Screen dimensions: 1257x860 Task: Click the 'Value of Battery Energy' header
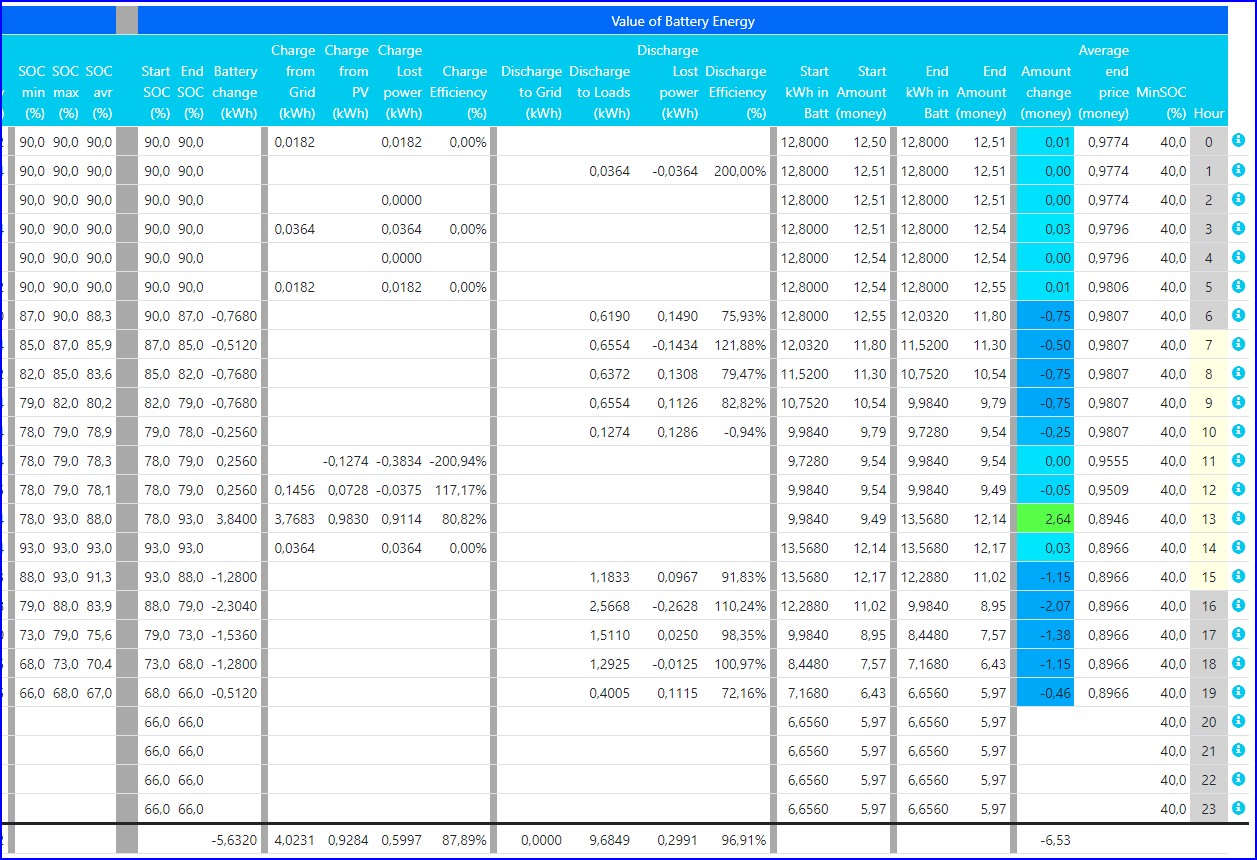click(682, 21)
